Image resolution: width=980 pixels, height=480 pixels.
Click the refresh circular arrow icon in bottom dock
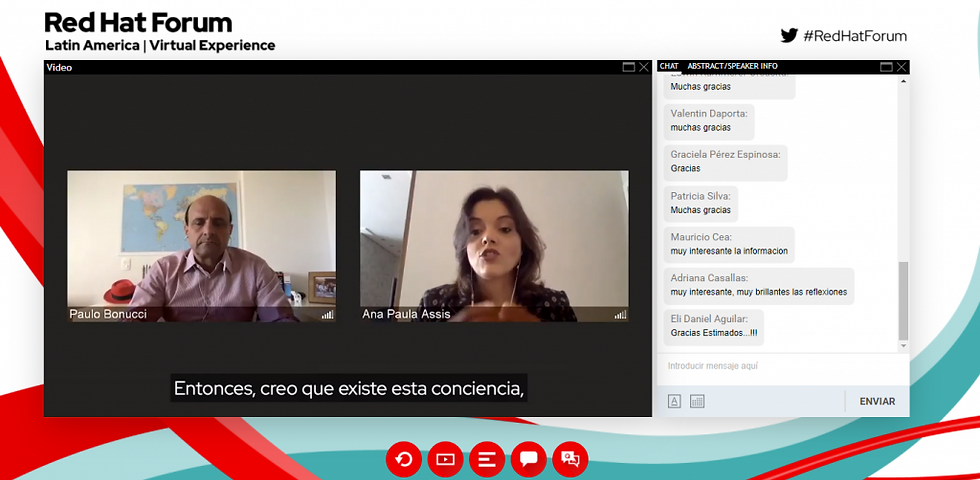pos(404,460)
